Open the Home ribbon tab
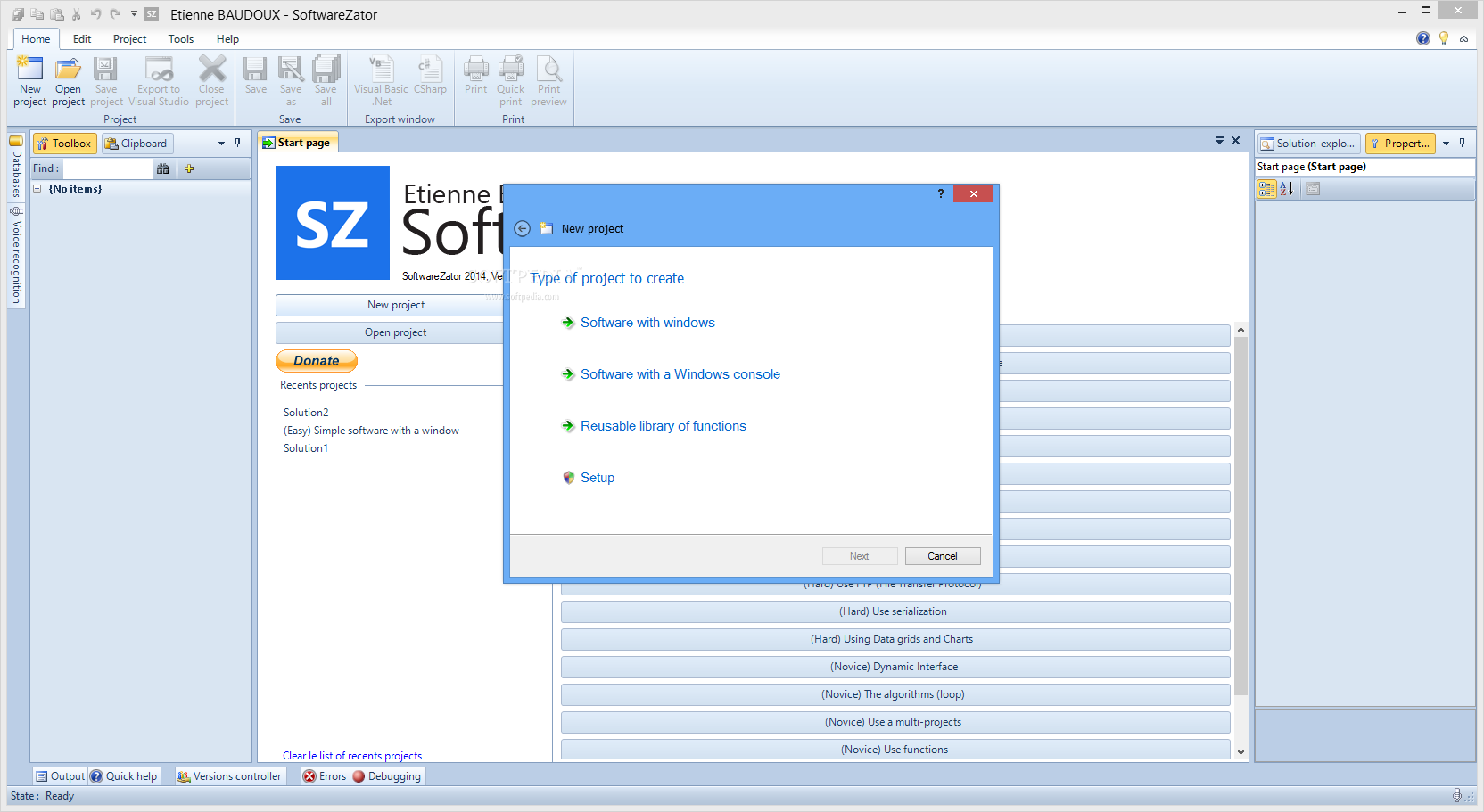The width and height of the screenshot is (1484, 812). click(x=36, y=39)
